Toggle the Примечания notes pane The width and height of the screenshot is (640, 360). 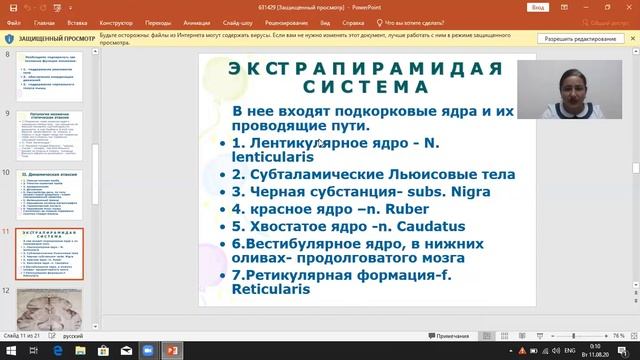tap(449, 336)
